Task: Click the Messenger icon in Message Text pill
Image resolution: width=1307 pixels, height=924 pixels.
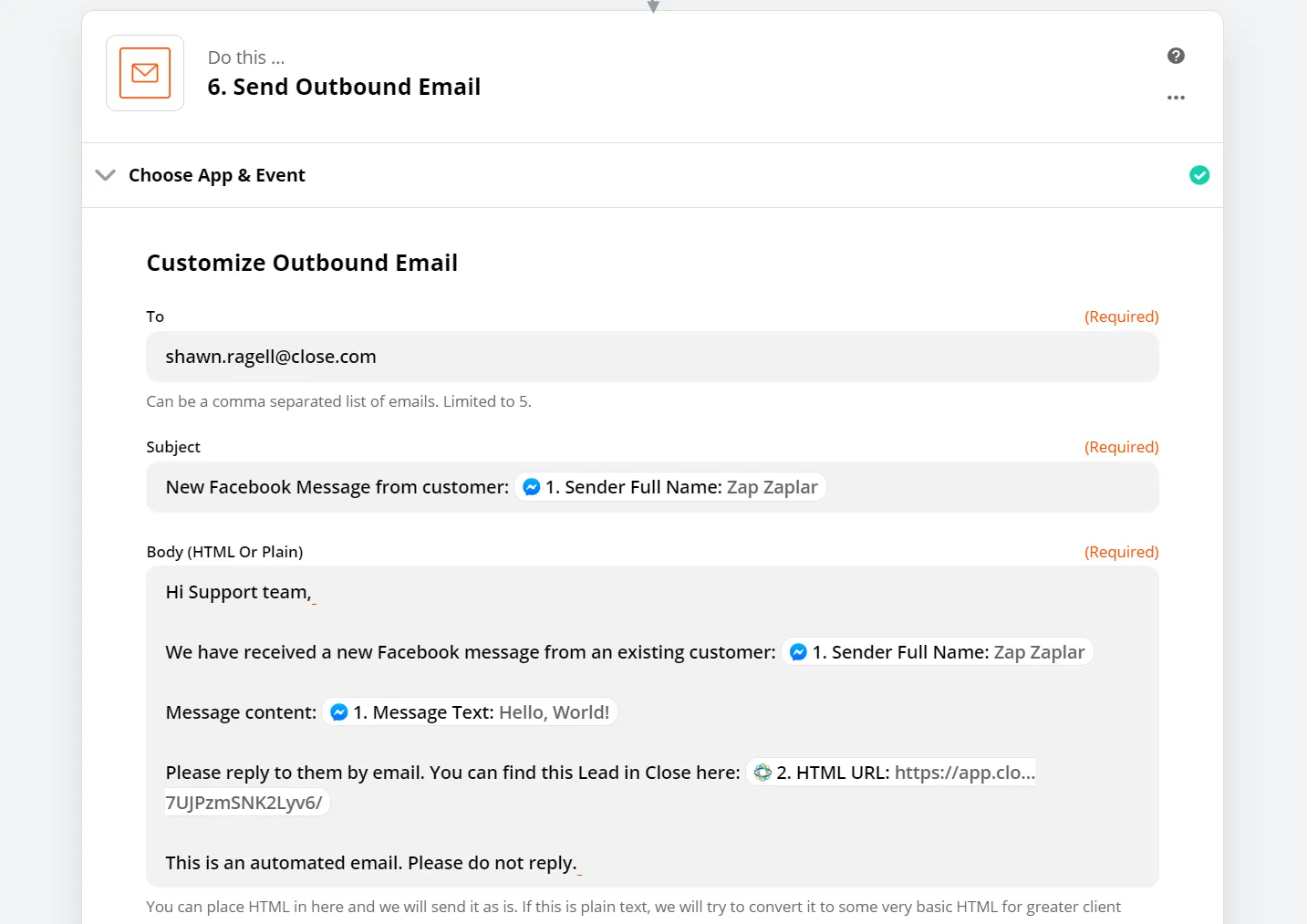Action: [339, 712]
